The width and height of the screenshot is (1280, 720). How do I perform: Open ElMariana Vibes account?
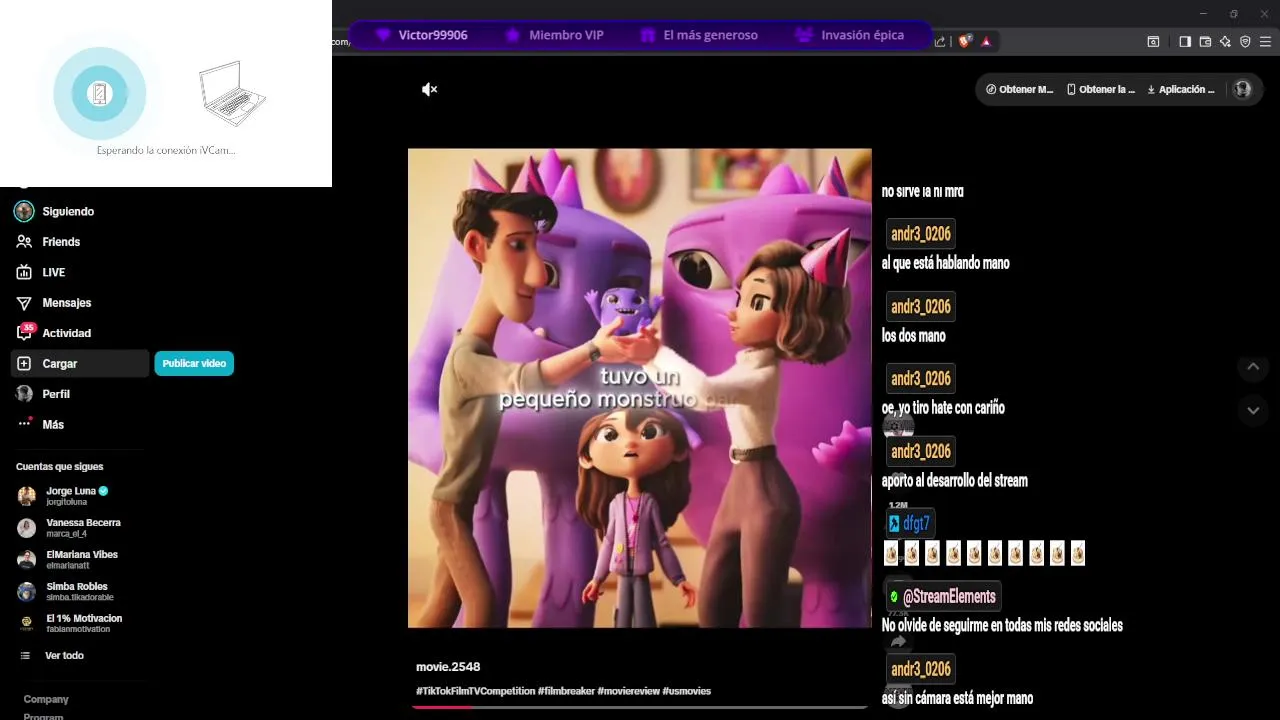click(x=68, y=559)
